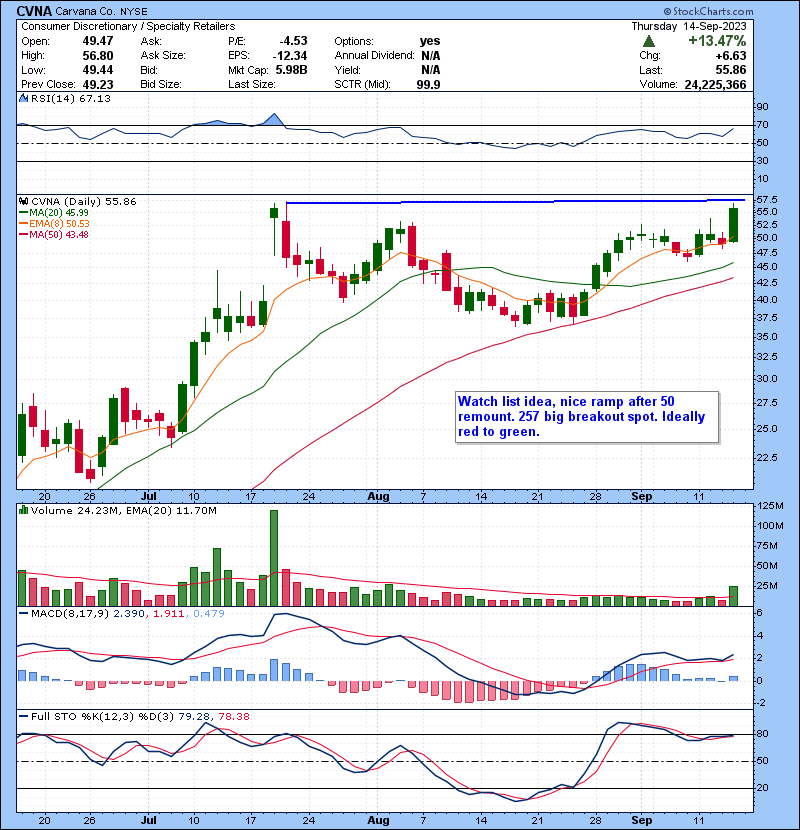Click the stochastic %D value 78.38
This screenshot has width=800, height=830.
234,717
